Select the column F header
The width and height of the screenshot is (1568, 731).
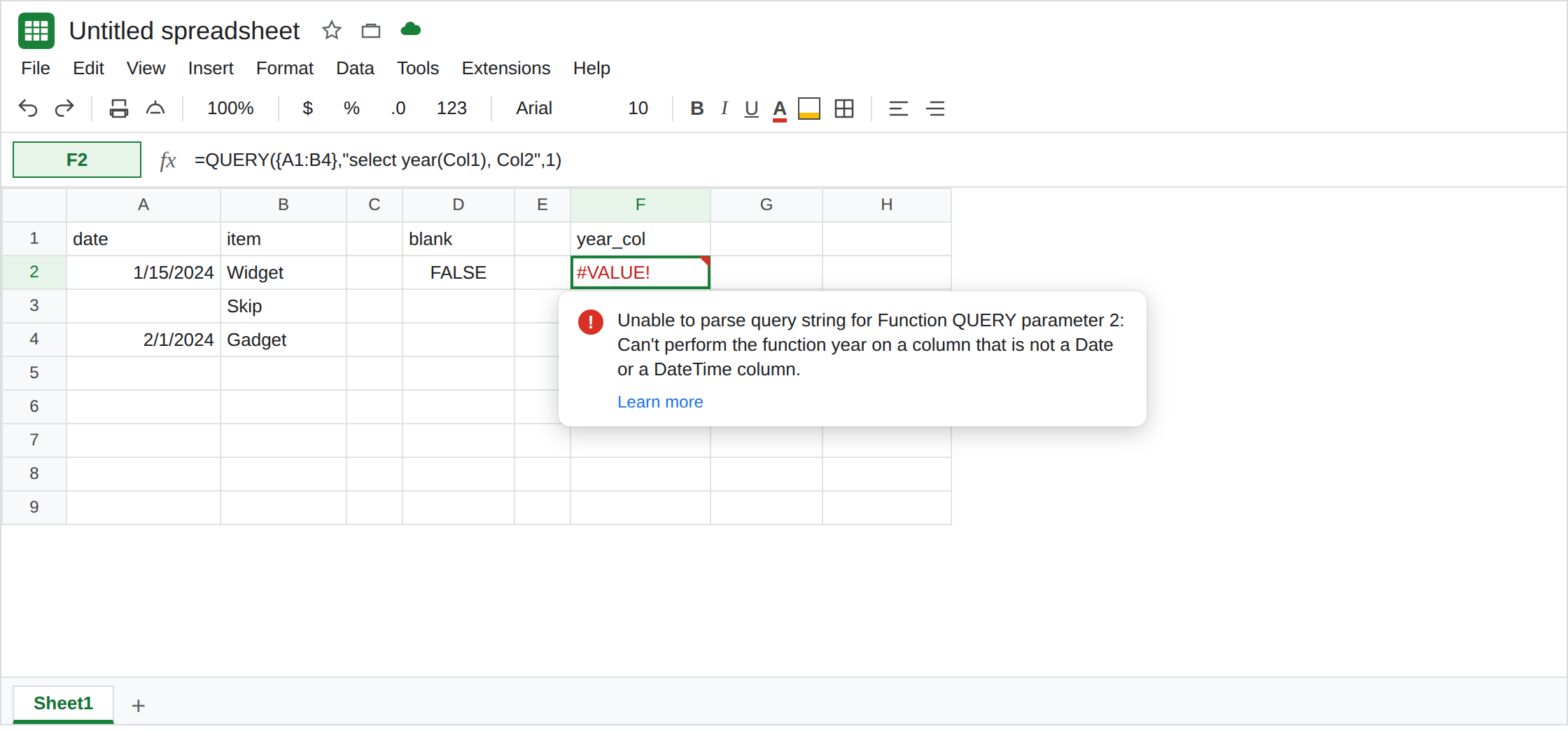(640, 204)
